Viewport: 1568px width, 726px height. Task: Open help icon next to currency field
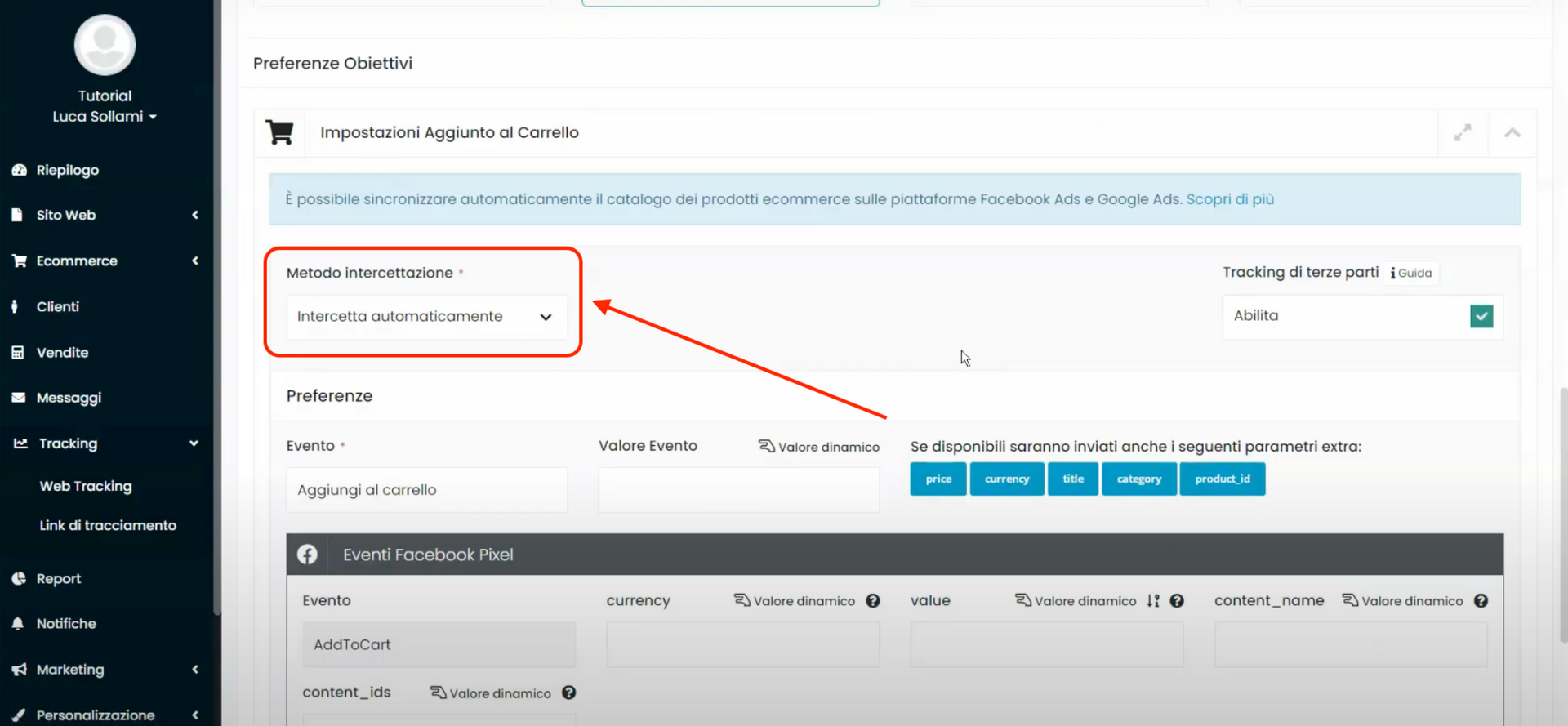click(x=873, y=601)
